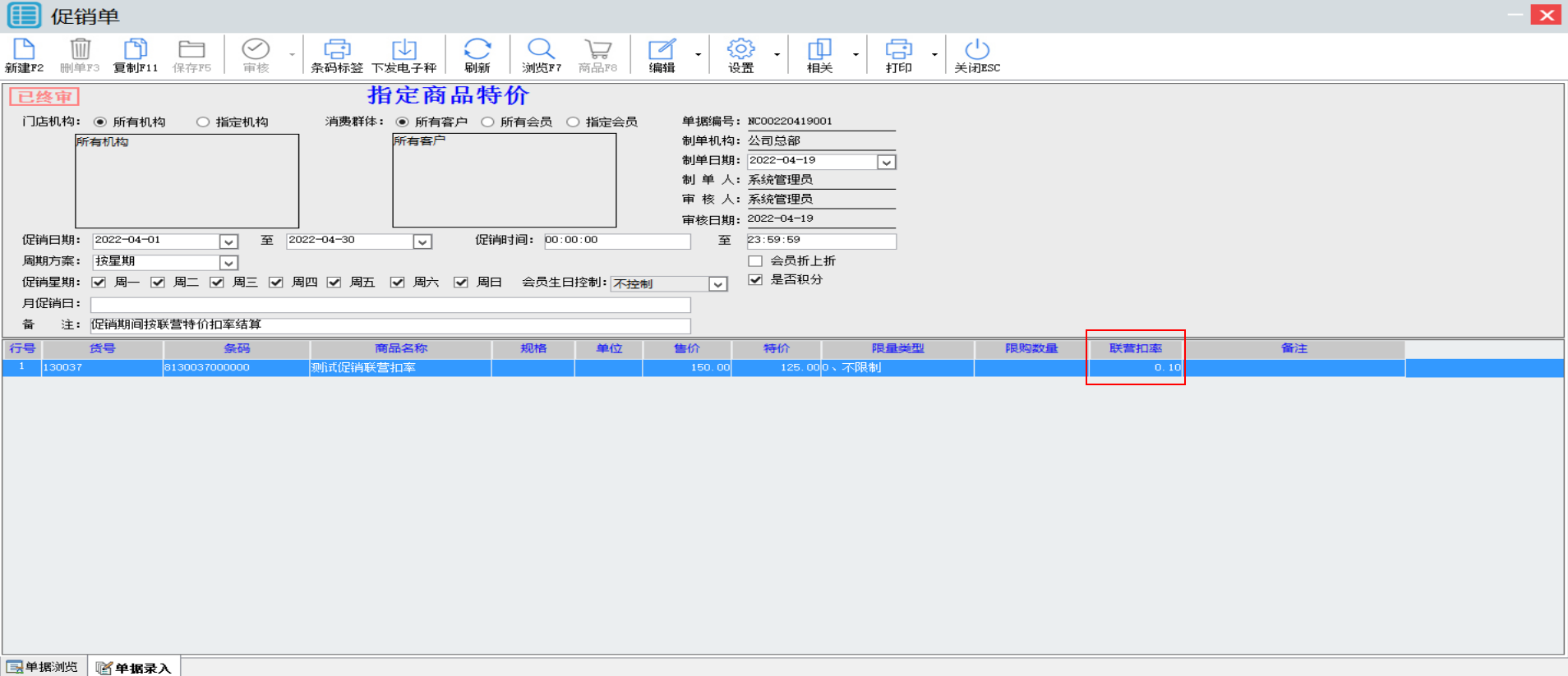Switch to the 单据录入 tab
This screenshot has height=676, width=1568.
coord(134,668)
